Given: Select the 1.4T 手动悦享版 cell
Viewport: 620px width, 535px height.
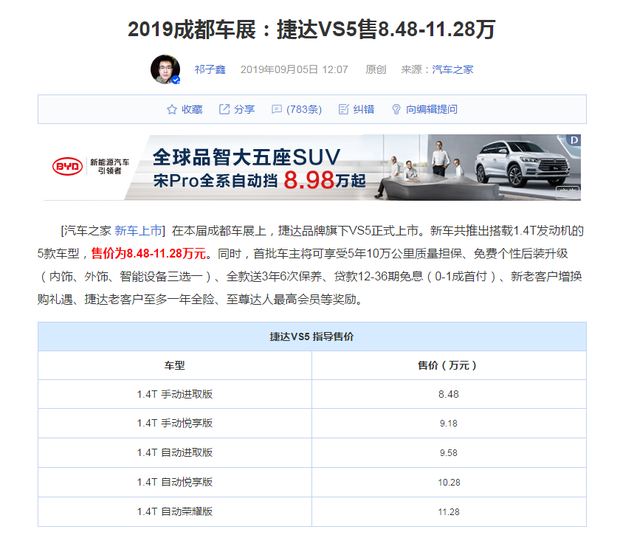Looking at the screenshot, I should (175, 423).
